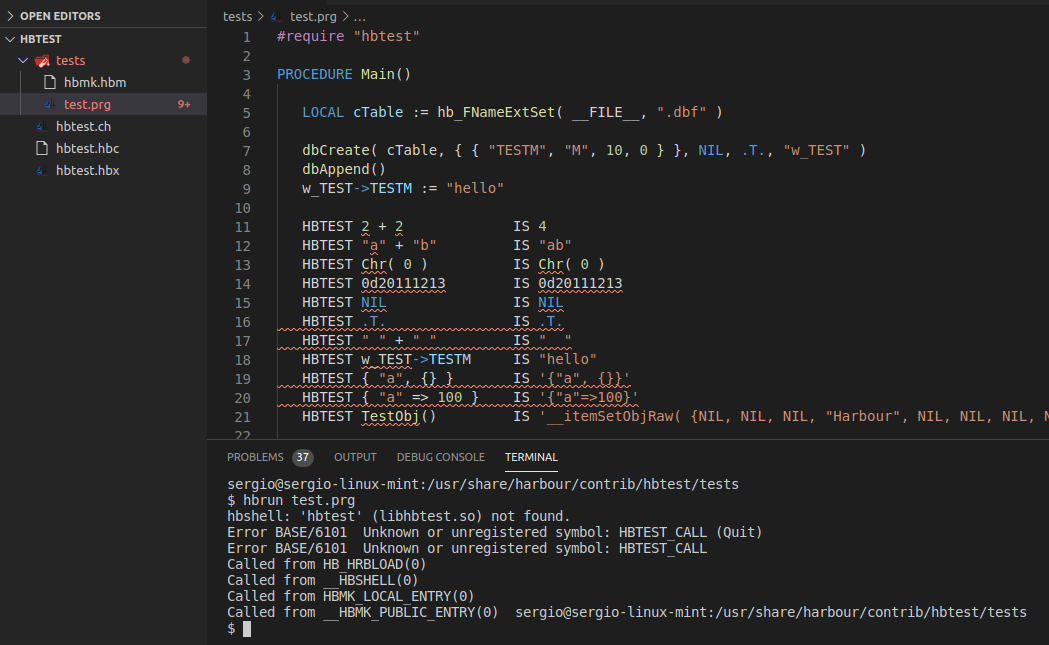The height and width of the screenshot is (645, 1049).
Task: Click the modified dot on tests folder
Action: [x=186, y=61]
